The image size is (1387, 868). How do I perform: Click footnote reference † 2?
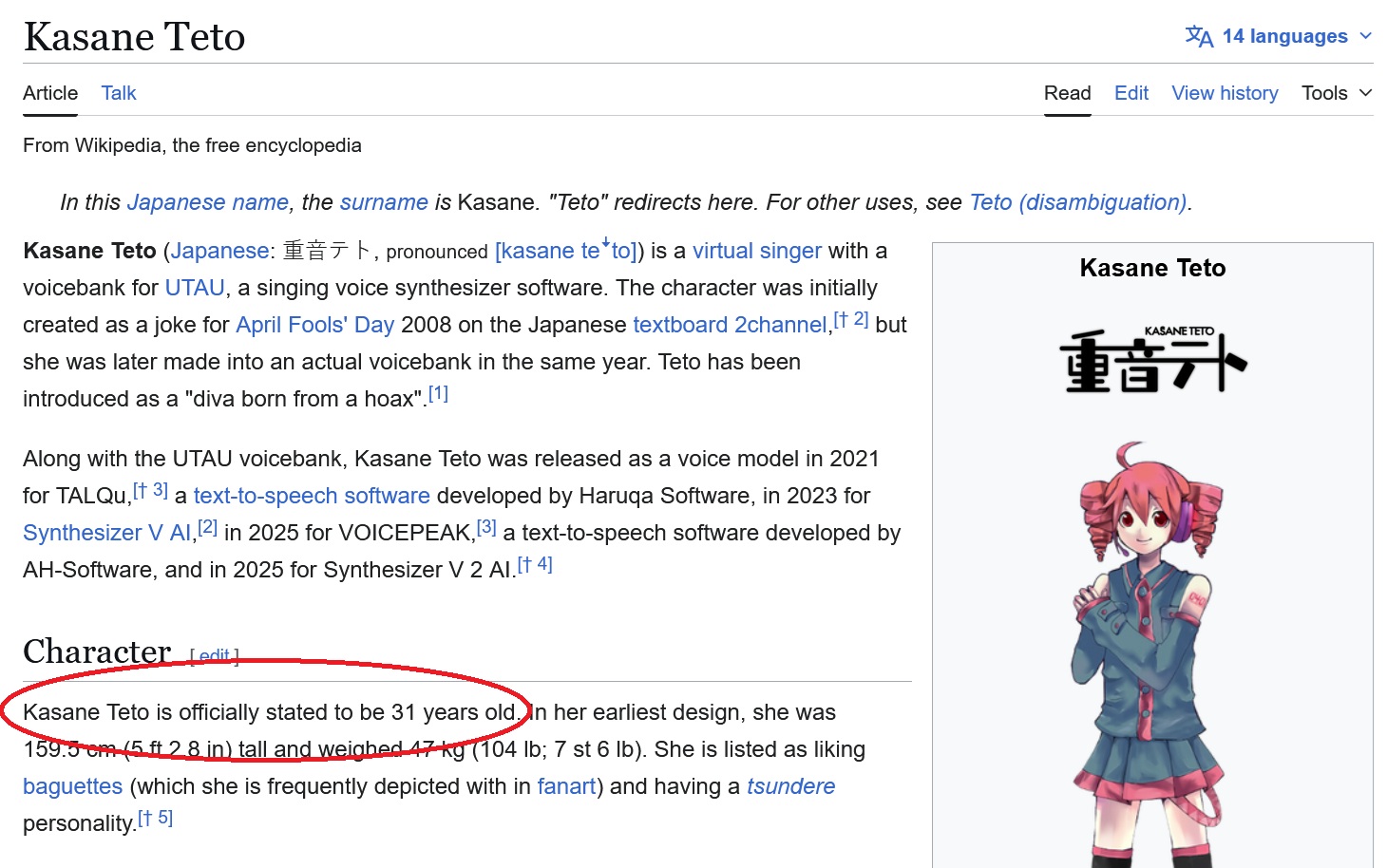tap(851, 319)
